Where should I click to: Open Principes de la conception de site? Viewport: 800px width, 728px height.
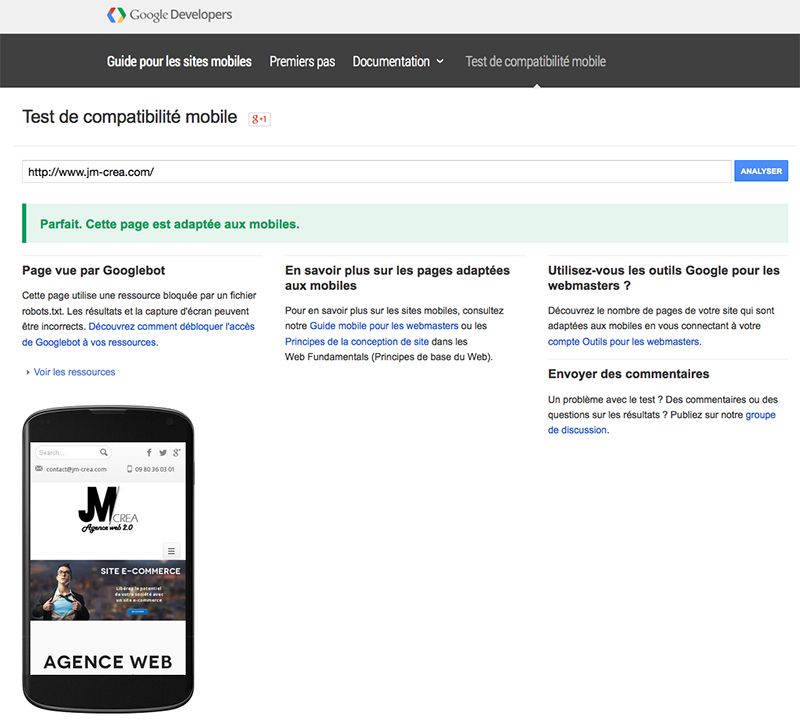pos(357,341)
